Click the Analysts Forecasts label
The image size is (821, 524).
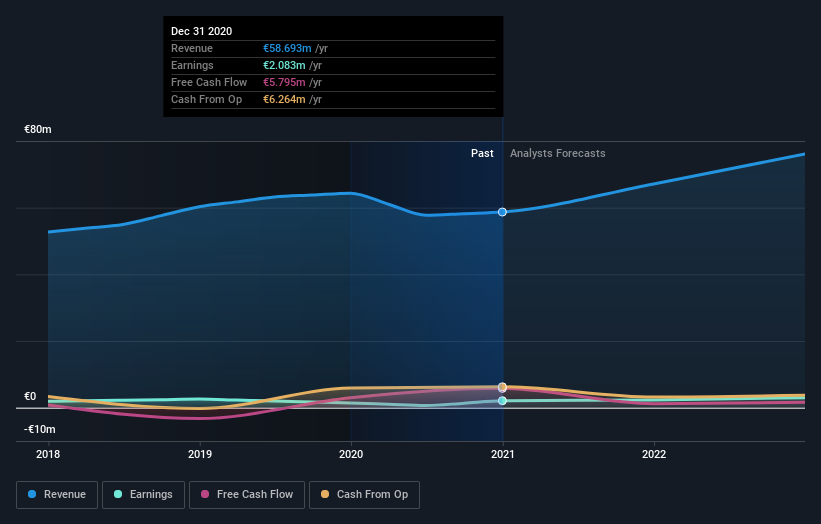coord(558,153)
